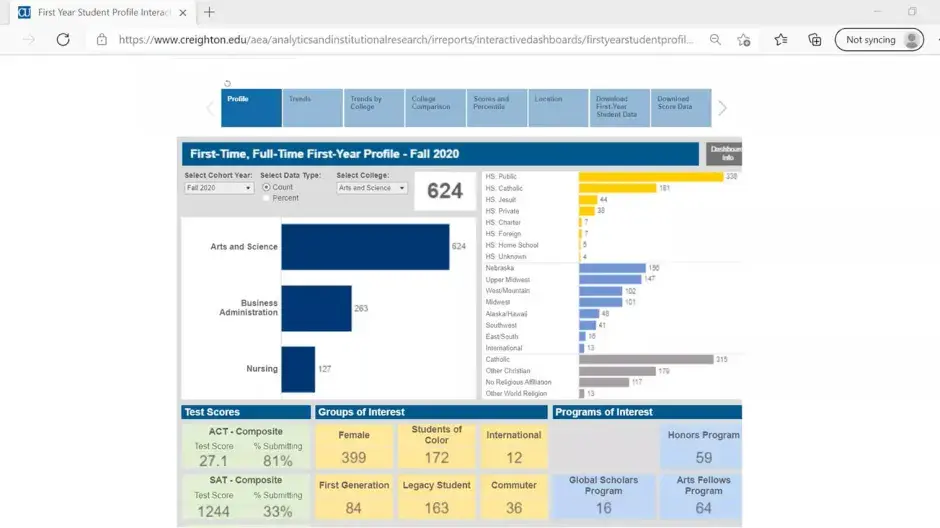This screenshot has height=528, width=940.
Task: Click the Arts and Science bar
Action: point(365,247)
